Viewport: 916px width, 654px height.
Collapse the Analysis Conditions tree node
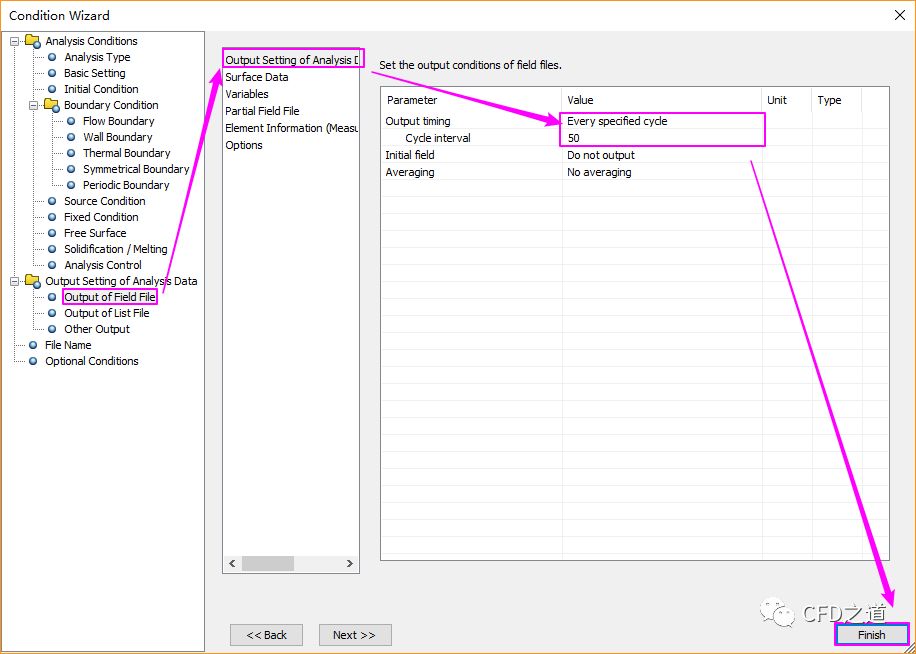pyautogui.click(x=15, y=41)
